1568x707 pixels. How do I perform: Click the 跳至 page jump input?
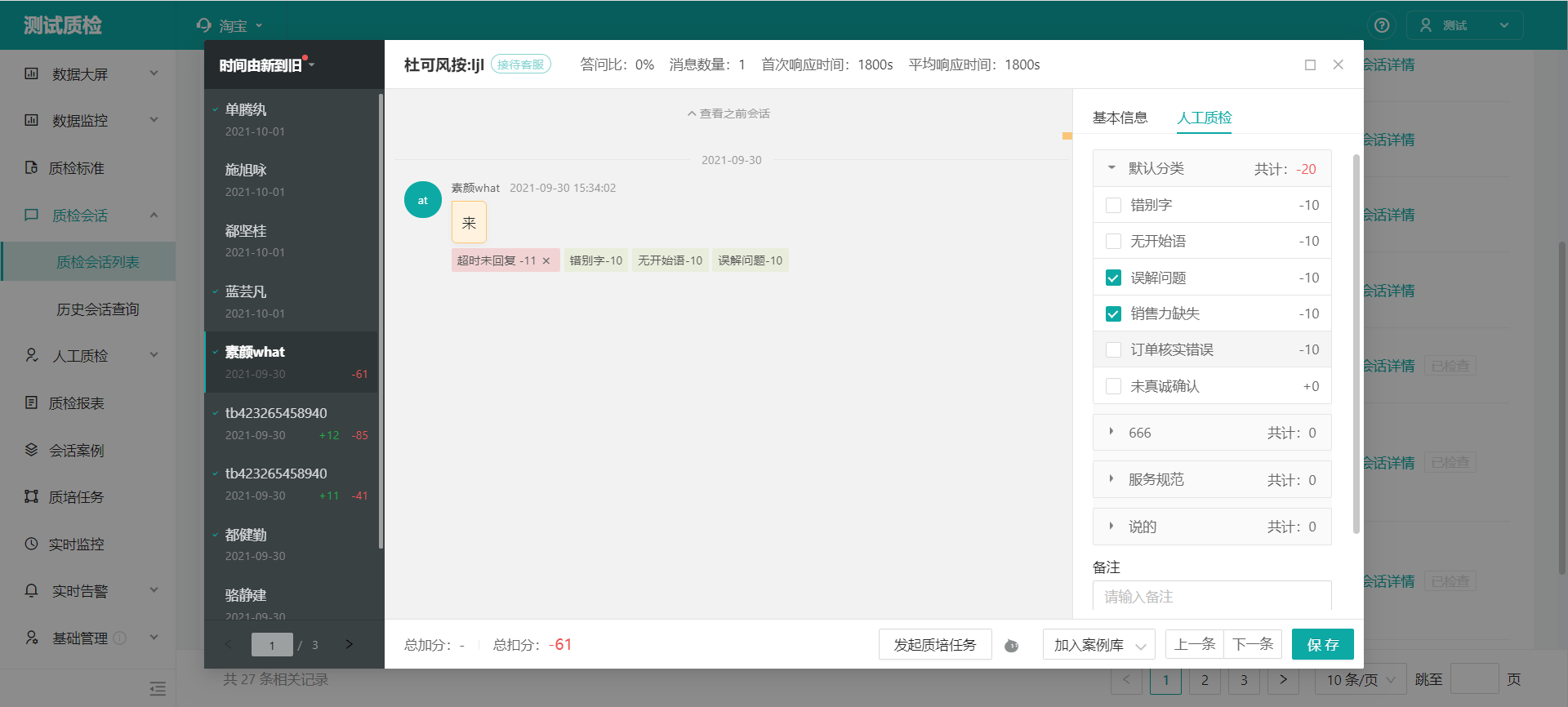point(1474,679)
